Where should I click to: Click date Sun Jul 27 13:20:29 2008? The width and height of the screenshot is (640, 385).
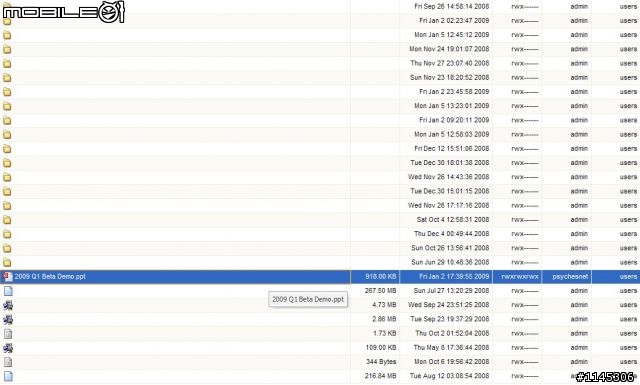tap(451, 291)
